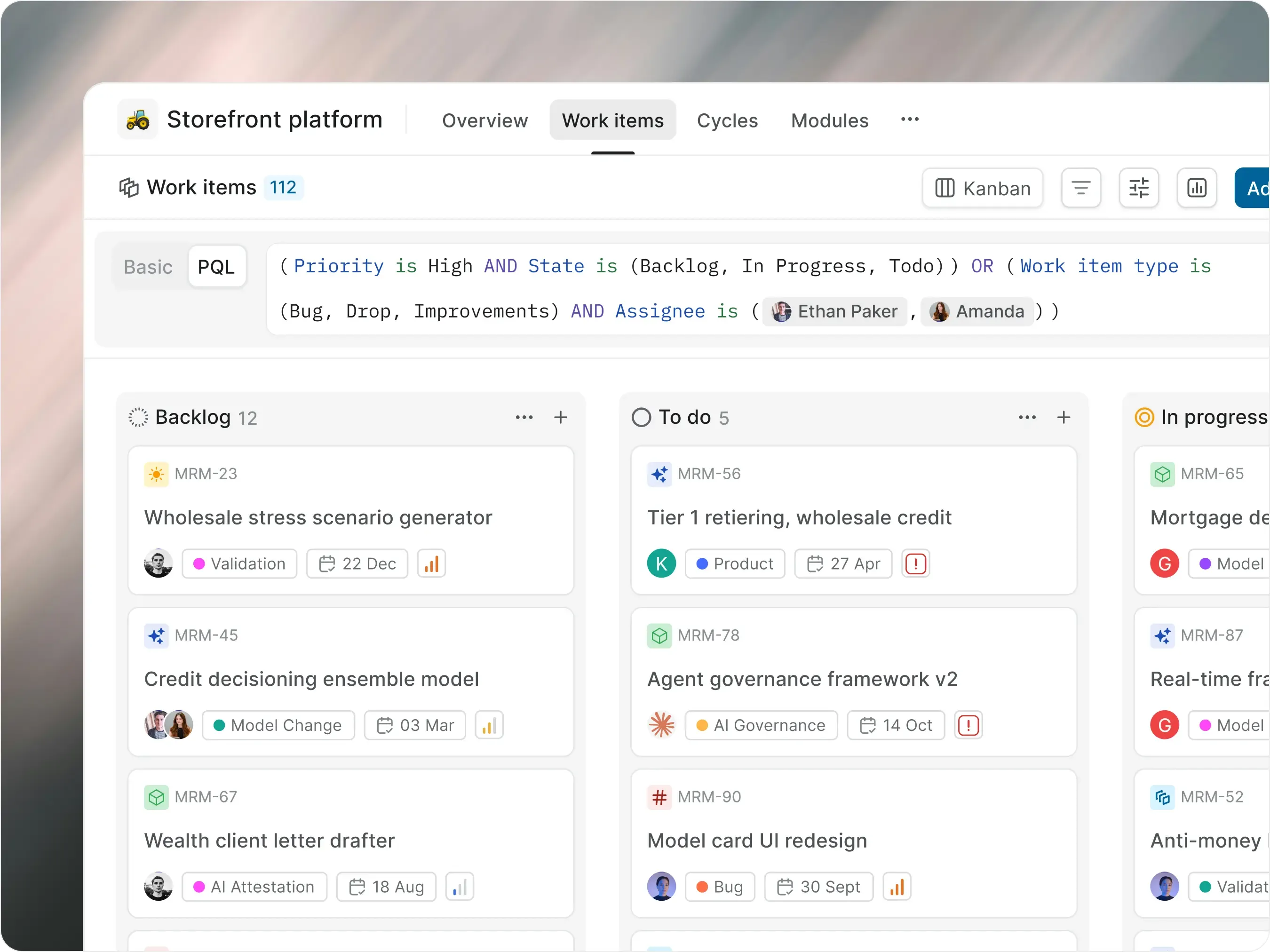1270x952 pixels.
Task: Click the layers type icon on MRM-52
Action: [1163, 798]
